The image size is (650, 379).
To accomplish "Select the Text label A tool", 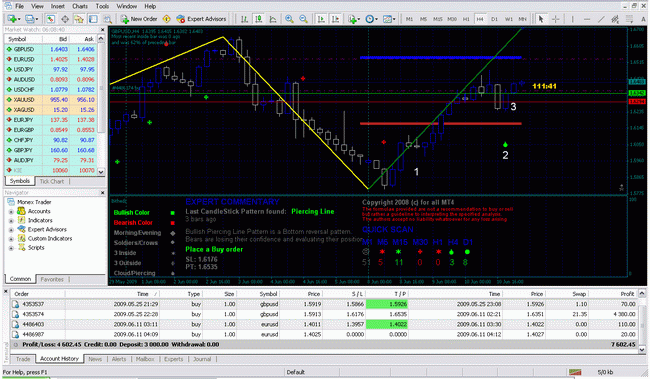I will coord(644,19).
